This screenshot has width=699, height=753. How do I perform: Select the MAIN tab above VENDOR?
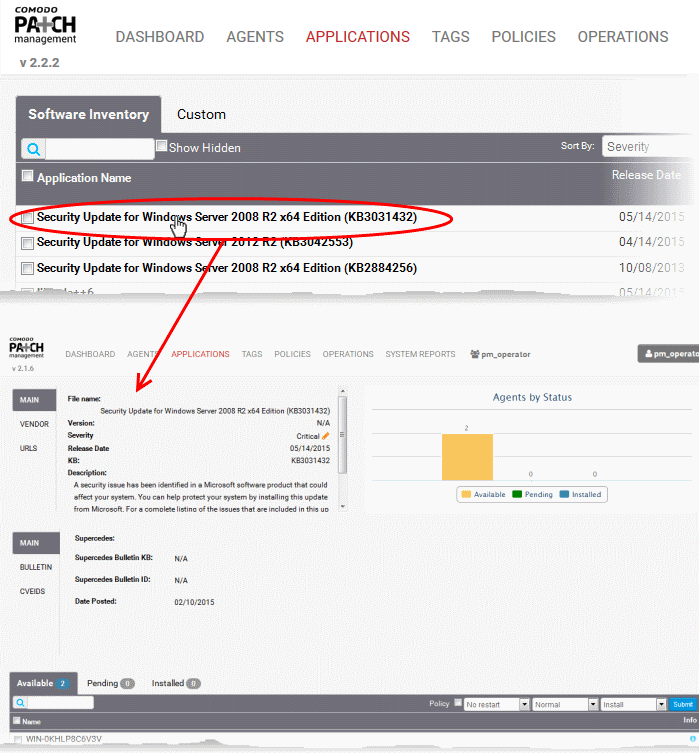click(x=34, y=400)
